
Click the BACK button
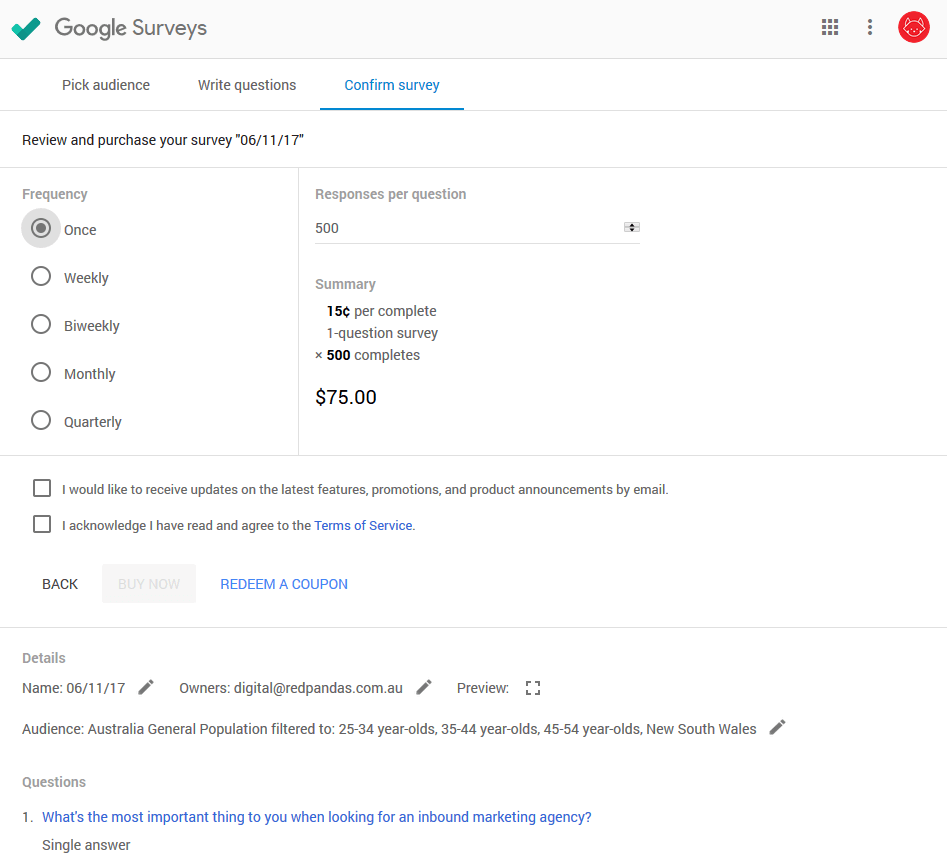pyautogui.click(x=60, y=584)
